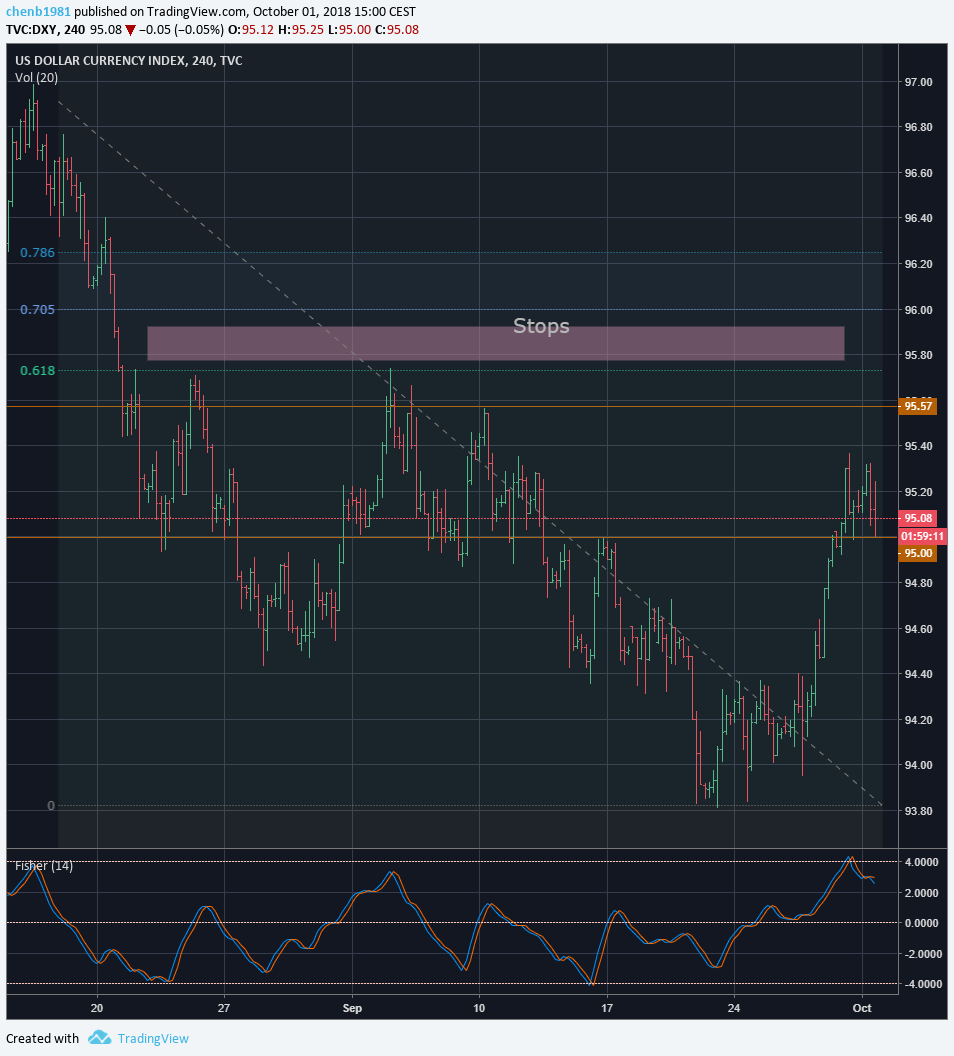
Task: Click the 95.40 price axis label
Action: (x=918, y=447)
